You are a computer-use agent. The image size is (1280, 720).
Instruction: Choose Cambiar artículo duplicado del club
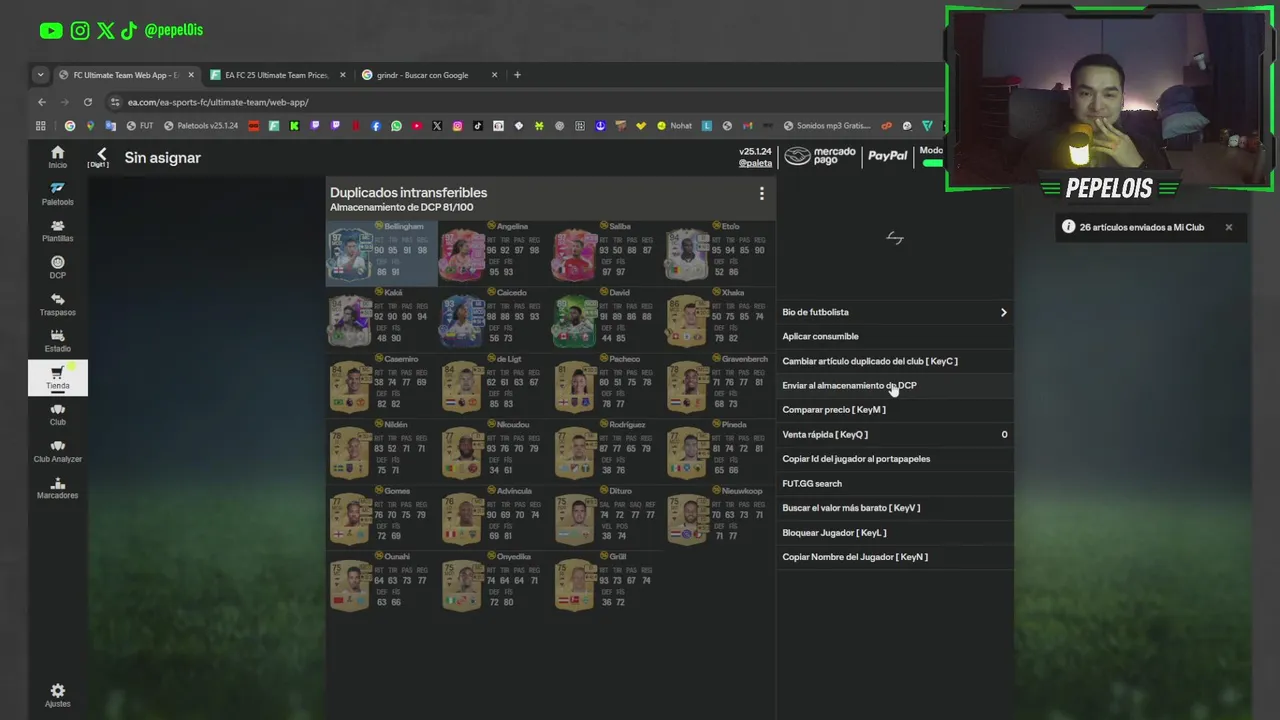coord(895,361)
